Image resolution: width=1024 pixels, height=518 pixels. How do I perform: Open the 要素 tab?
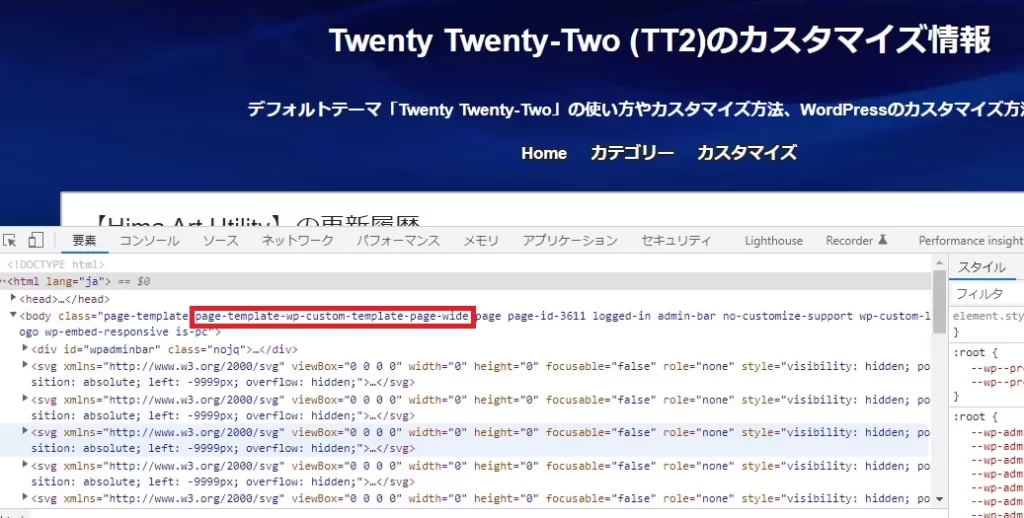pyautogui.click(x=84, y=240)
